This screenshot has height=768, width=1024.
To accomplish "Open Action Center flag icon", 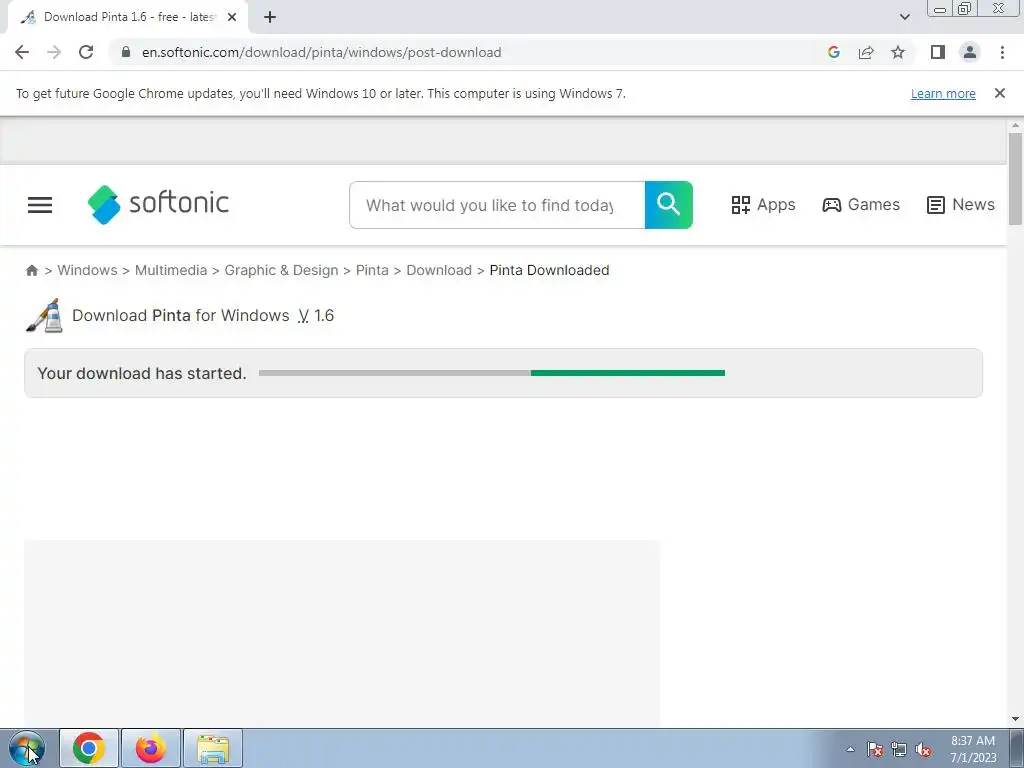I will click(874, 750).
